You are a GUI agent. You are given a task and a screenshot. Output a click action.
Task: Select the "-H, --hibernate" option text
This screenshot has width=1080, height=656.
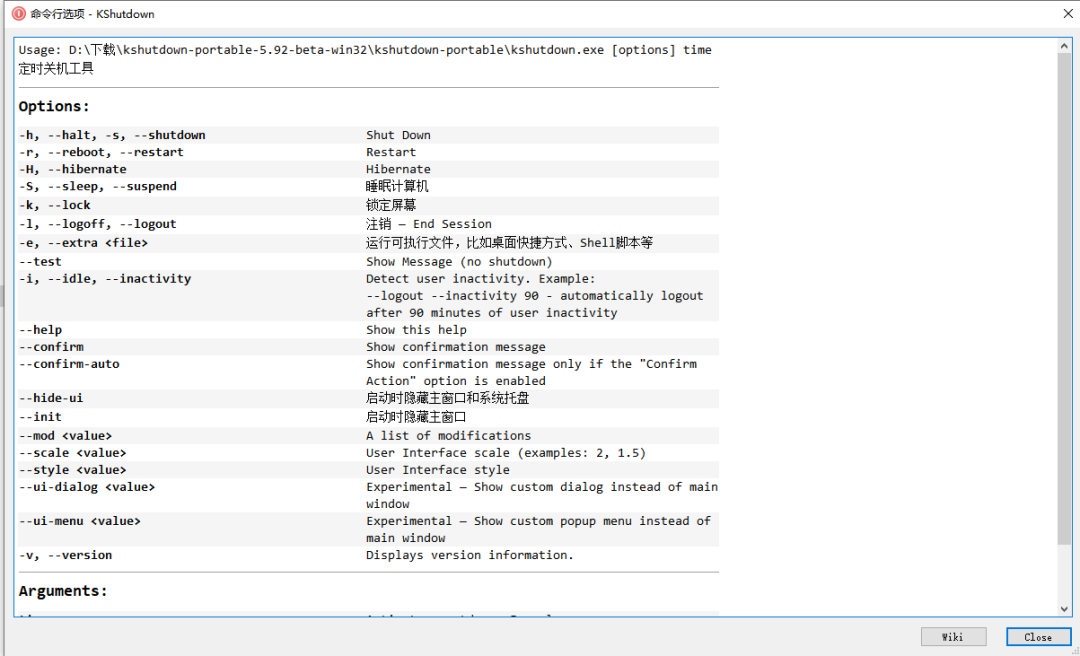click(72, 170)
